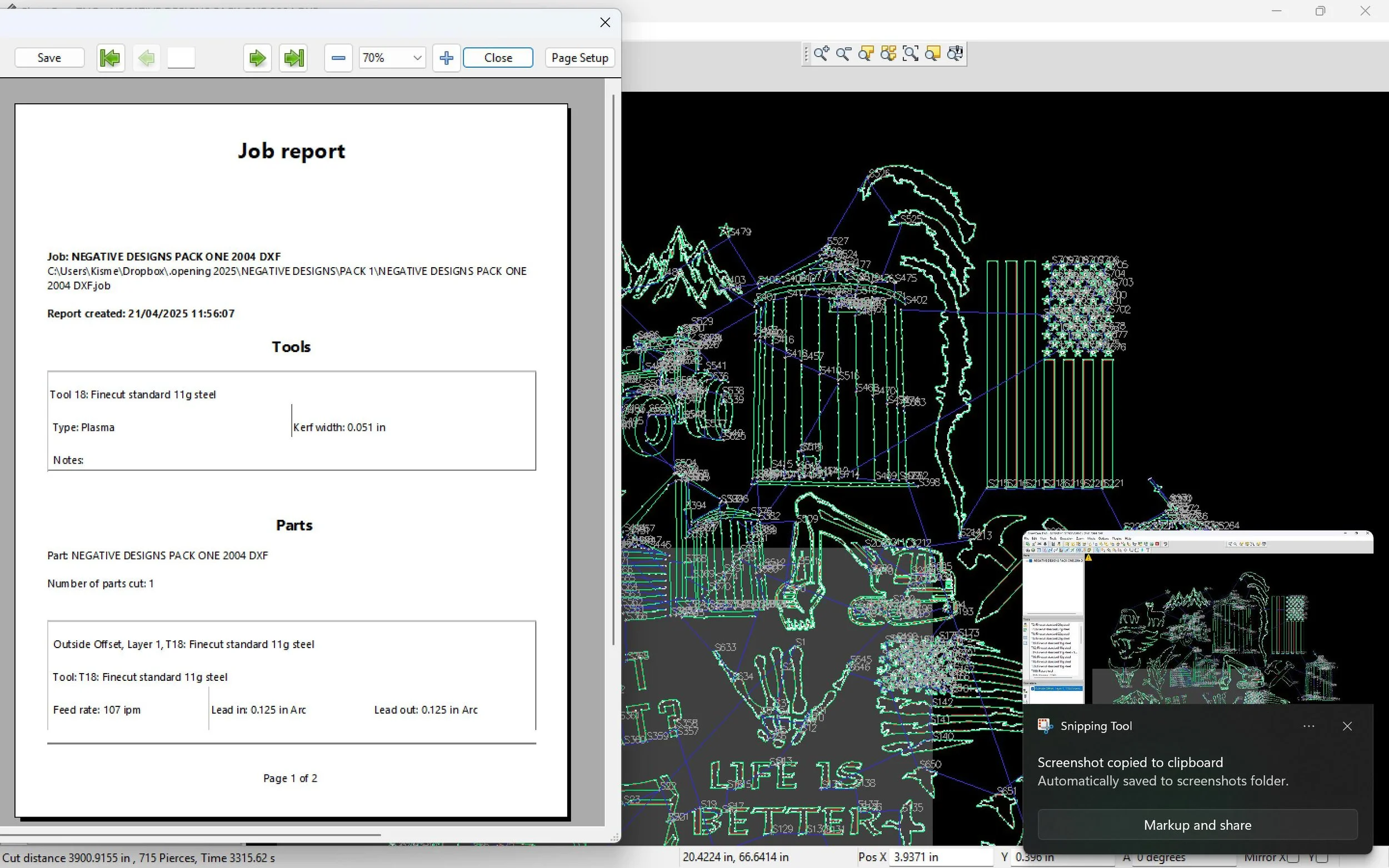Go to first report page
1389x868 pixels.
(110, 58)
